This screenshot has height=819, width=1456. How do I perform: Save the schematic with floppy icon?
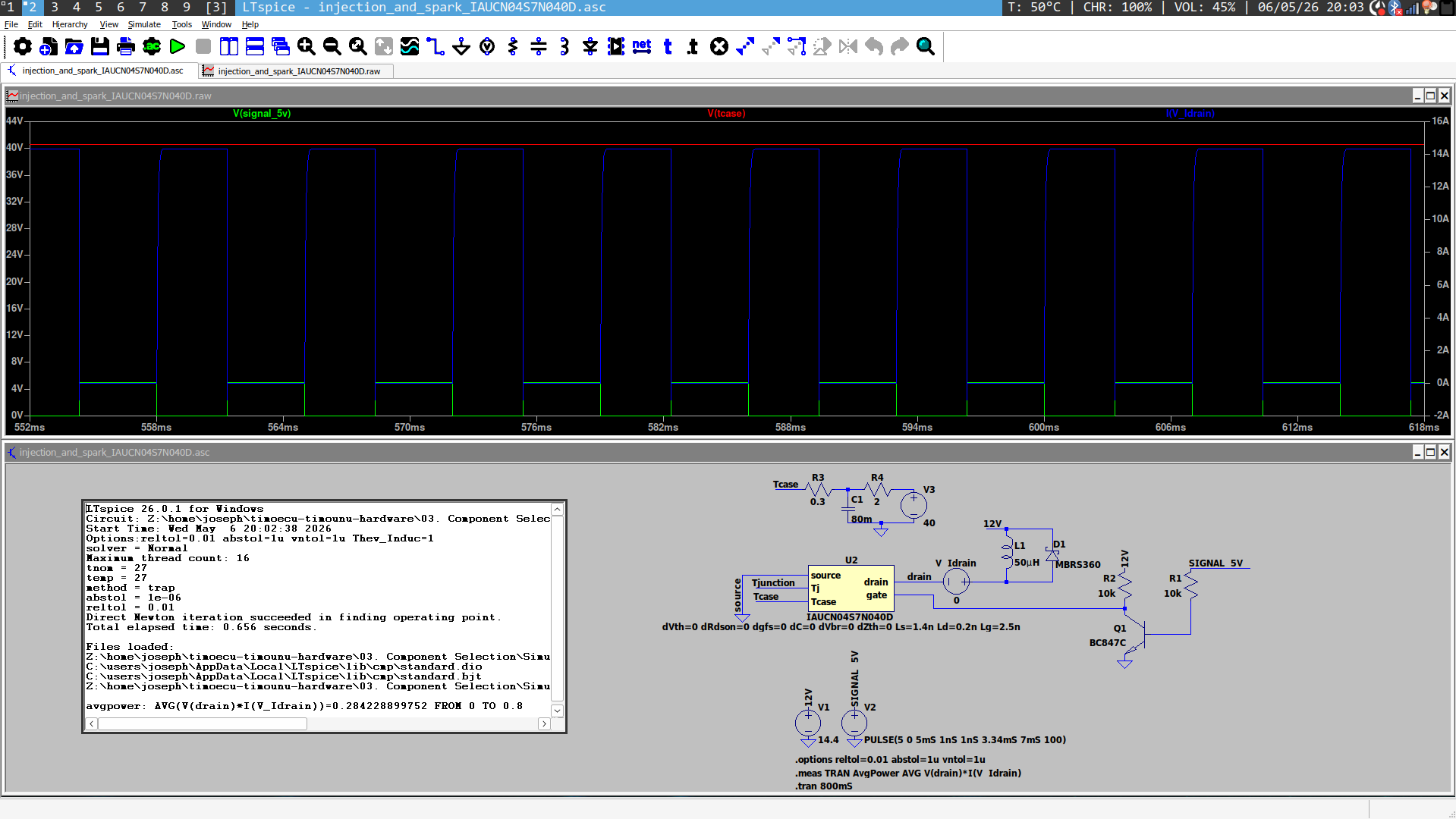(100, 47)
